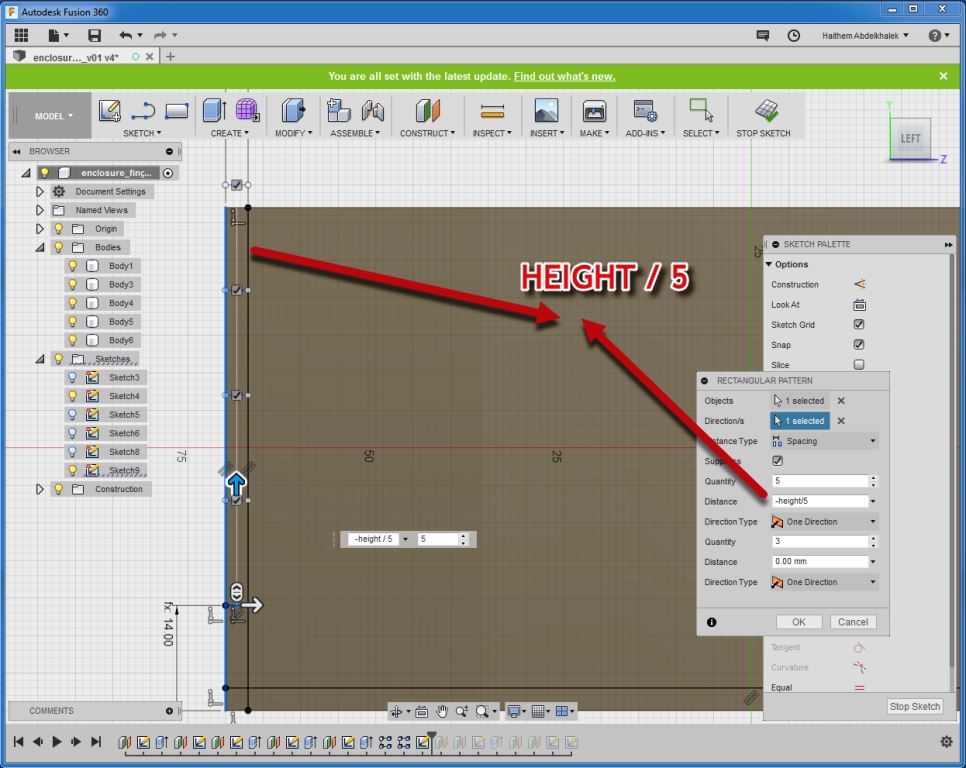Screen dimensions: 966x768
Task: Expand the Named Views node
Action: coord(39,210)
